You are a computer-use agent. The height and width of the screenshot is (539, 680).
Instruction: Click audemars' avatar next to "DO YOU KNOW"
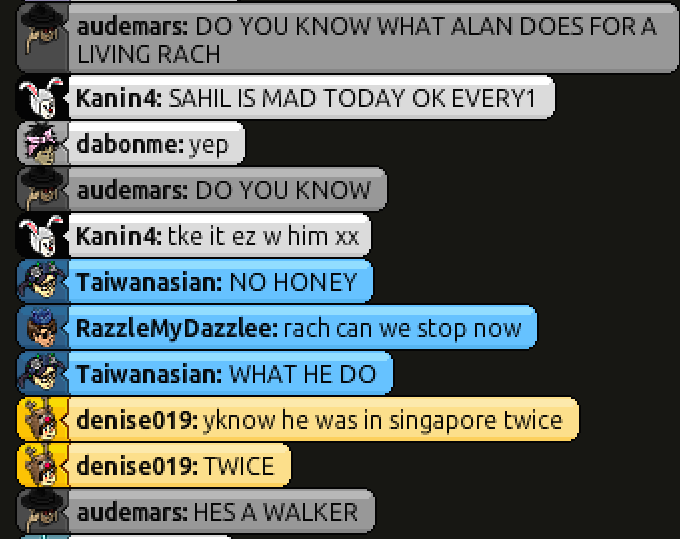point(42,189)
